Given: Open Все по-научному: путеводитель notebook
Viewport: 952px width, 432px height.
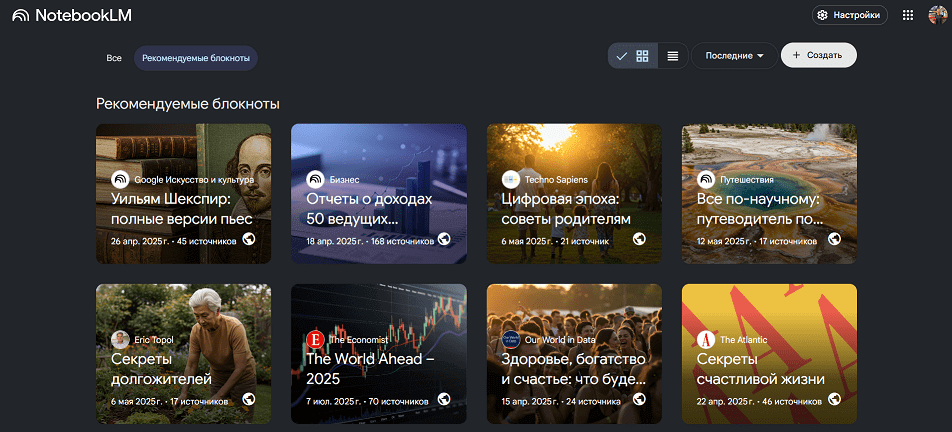Looking at the screenshot, I should (x=769, y=194).
